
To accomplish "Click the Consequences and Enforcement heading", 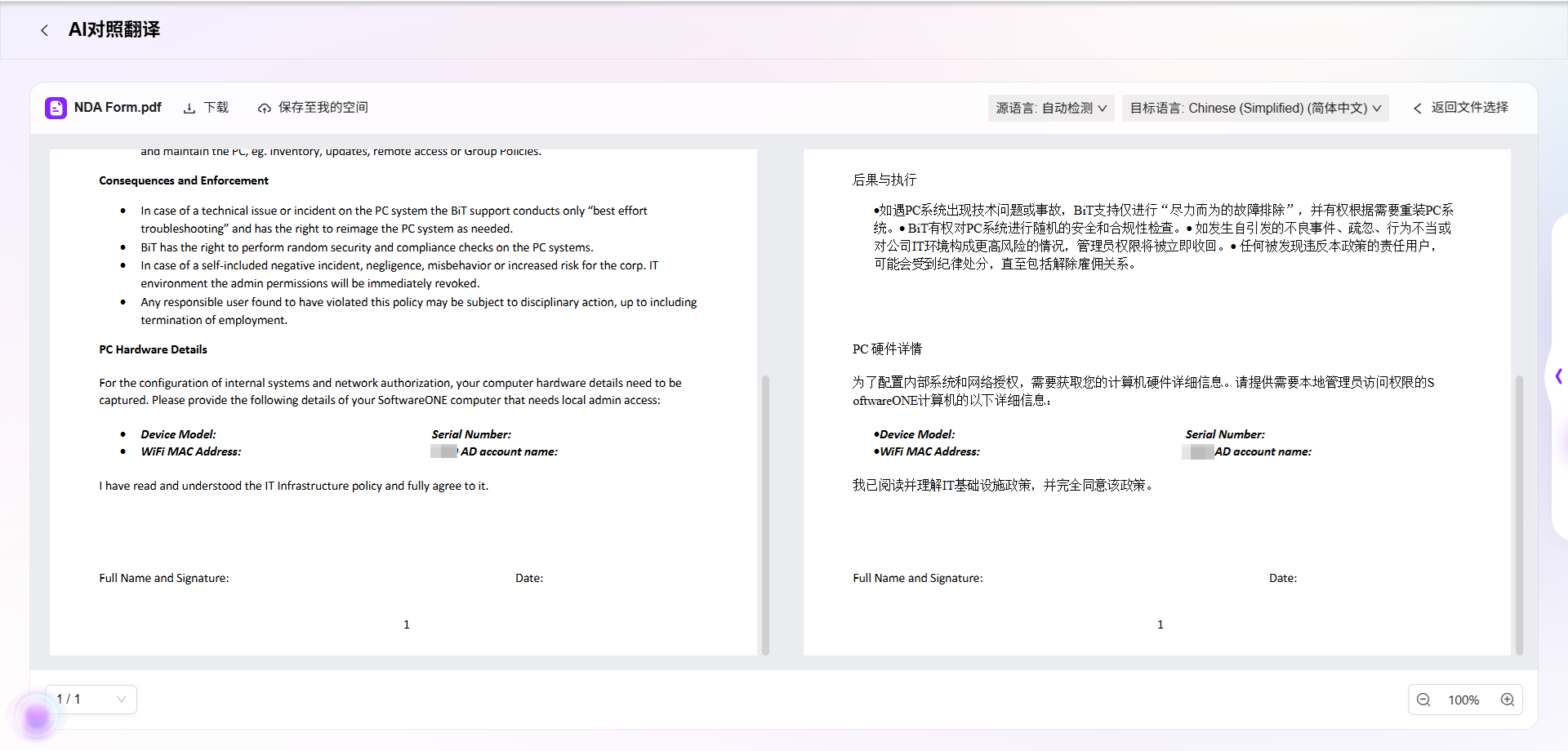I will click(x=184, y=180).
